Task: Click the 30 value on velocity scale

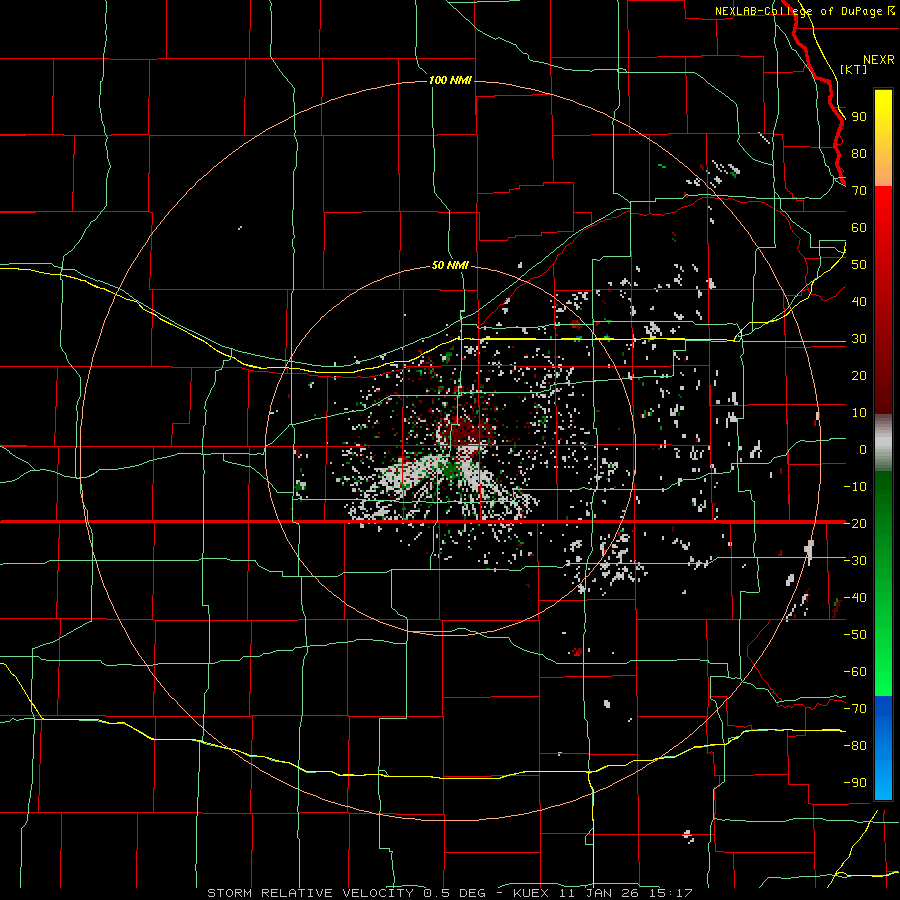Action: [x=859, y=339]
